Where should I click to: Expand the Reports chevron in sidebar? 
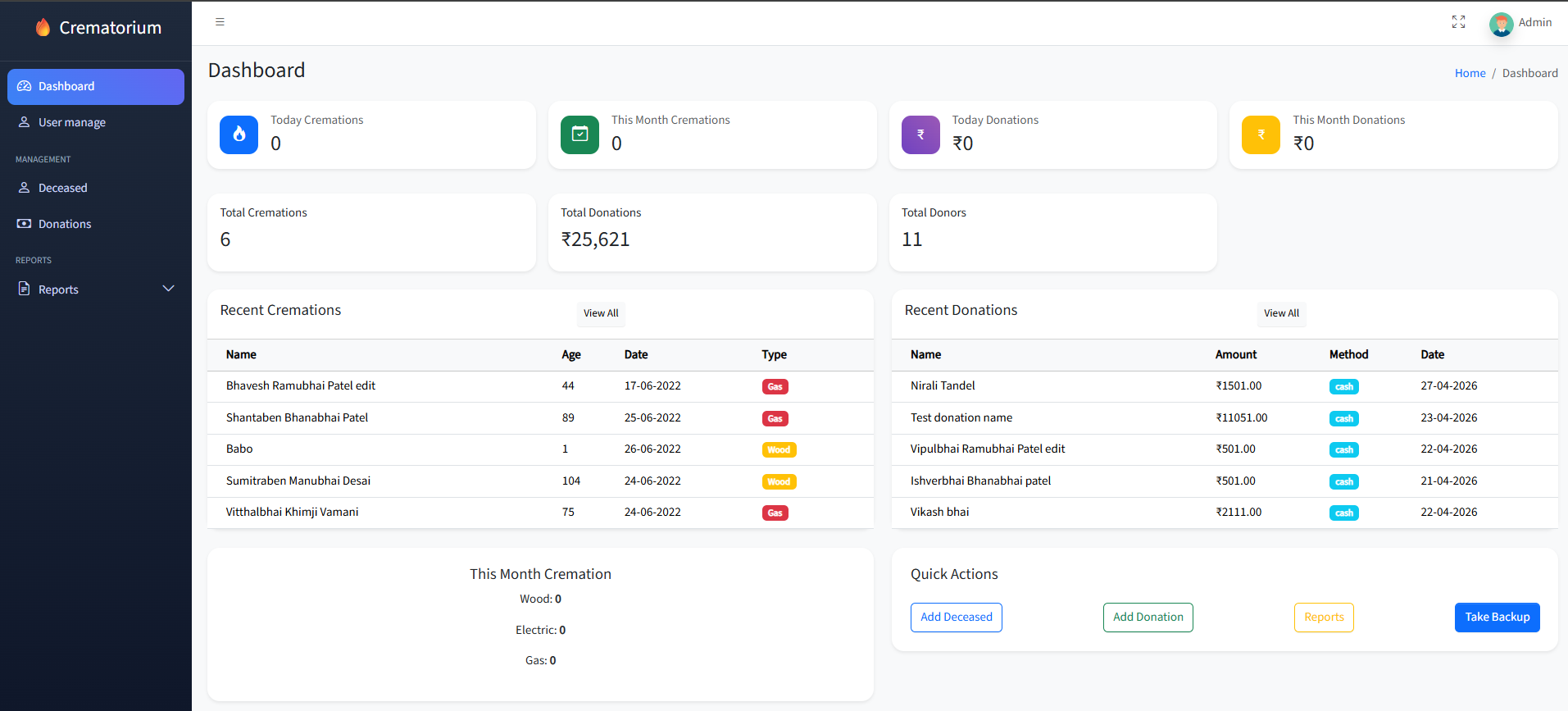point(169,289)
